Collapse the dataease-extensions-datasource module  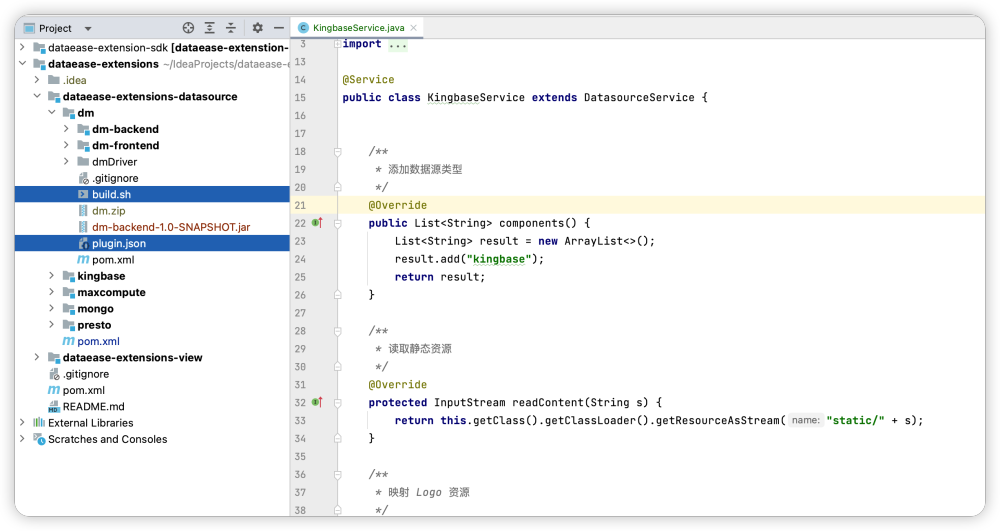pos(37,96)
